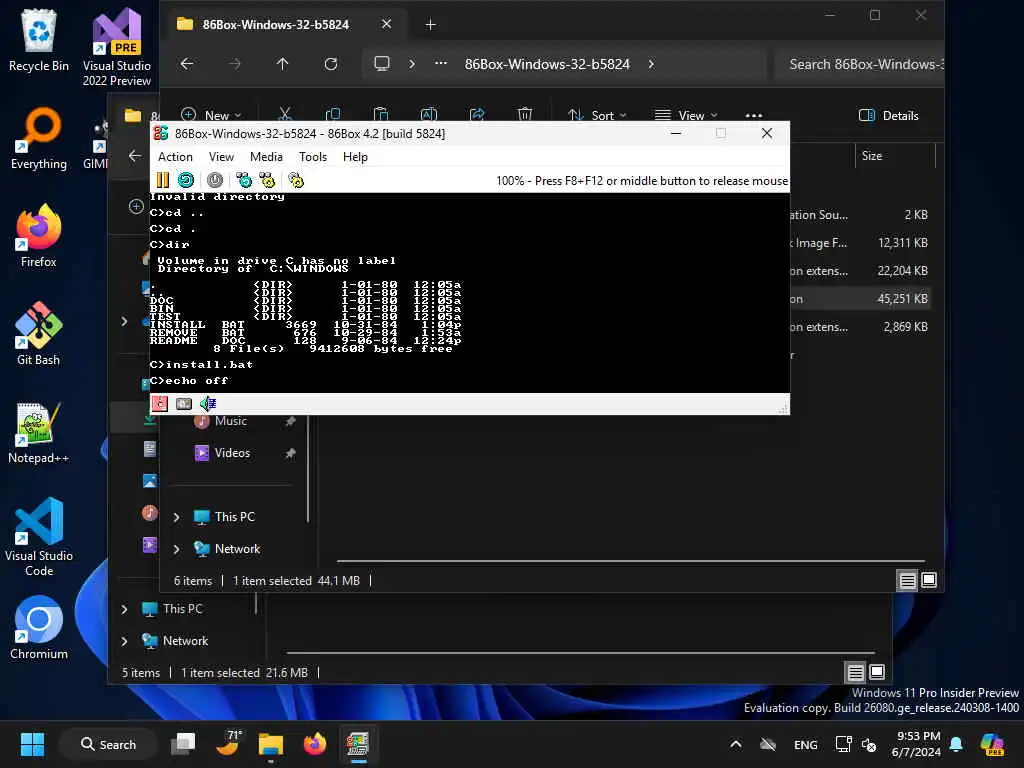Click the sound icon in 86Box status bar
The height and width of the screenshot is (768, 1024).
pos(208,404)
